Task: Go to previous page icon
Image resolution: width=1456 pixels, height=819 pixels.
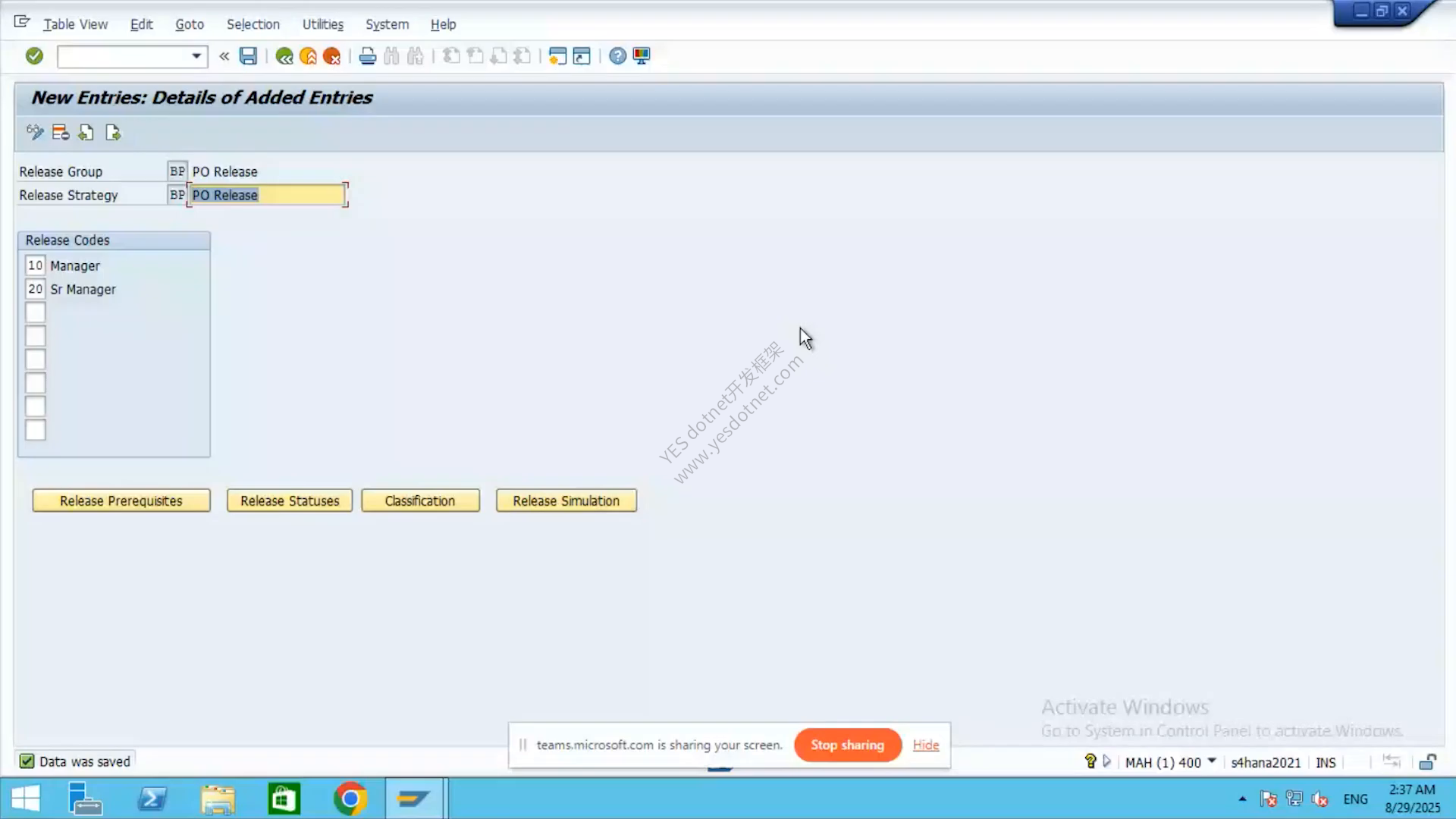Action: [475, 56]
